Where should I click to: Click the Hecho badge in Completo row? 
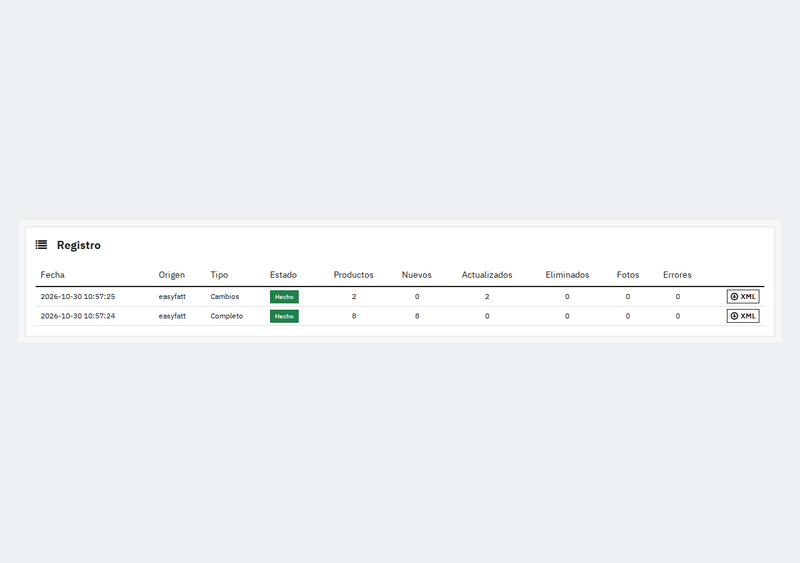pyautogui.click(x=284, y=316)
